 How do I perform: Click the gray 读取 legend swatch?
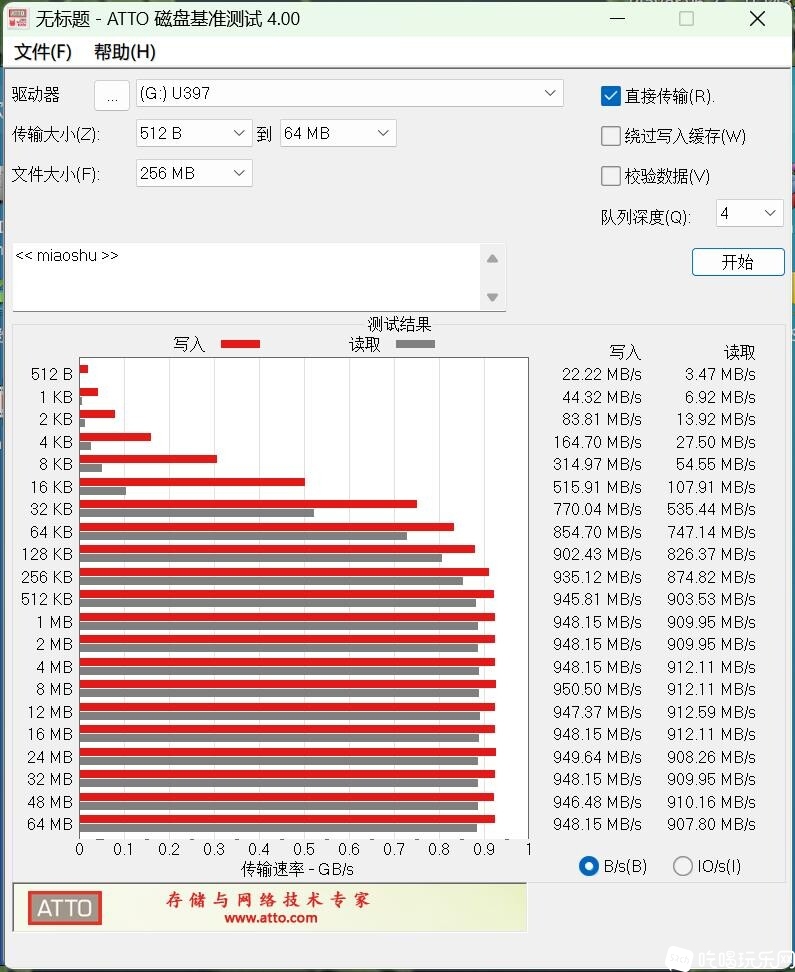415,344
